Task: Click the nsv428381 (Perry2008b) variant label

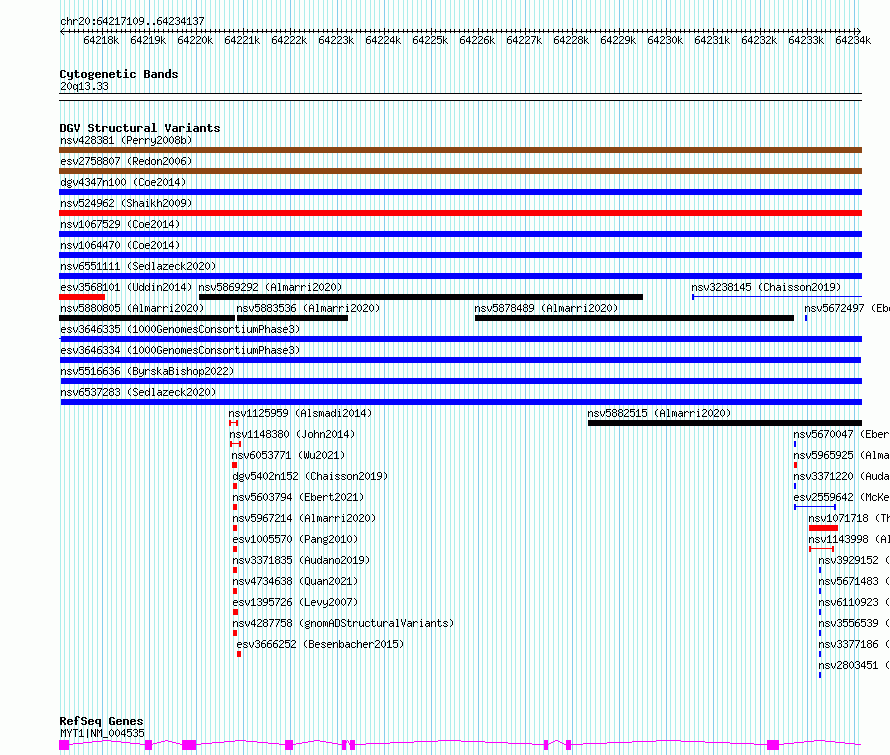Action: click(x=126, y=140)
